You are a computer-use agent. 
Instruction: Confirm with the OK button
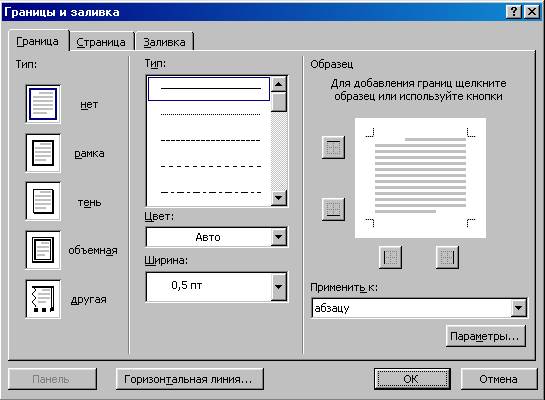tap(412, 379)
